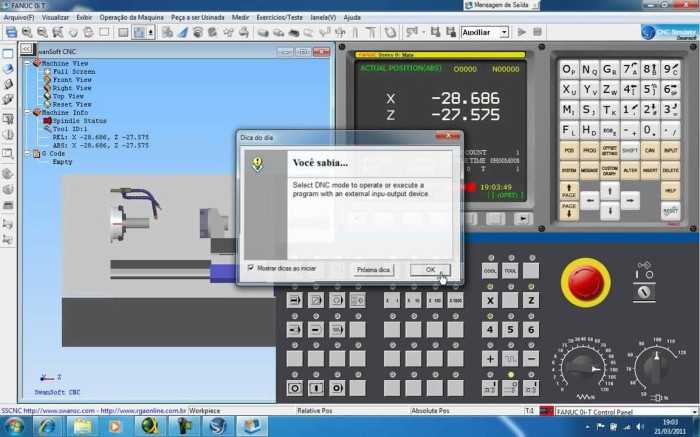Open Windows Start menu orb
This screenshot has width=700, height=437.
click(13, 426)
